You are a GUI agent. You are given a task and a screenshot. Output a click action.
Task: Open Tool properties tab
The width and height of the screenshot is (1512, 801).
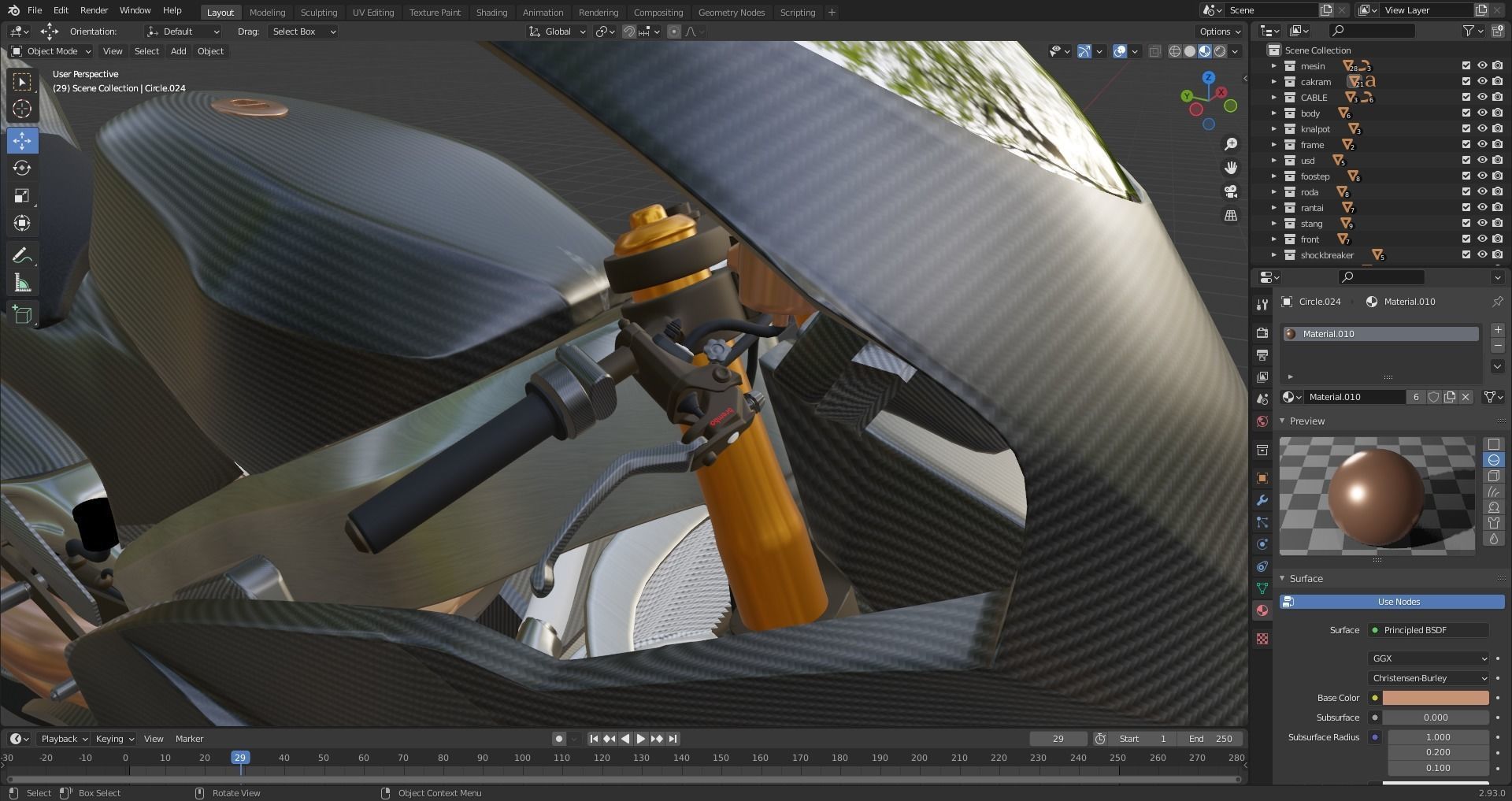click(1262, 304)
